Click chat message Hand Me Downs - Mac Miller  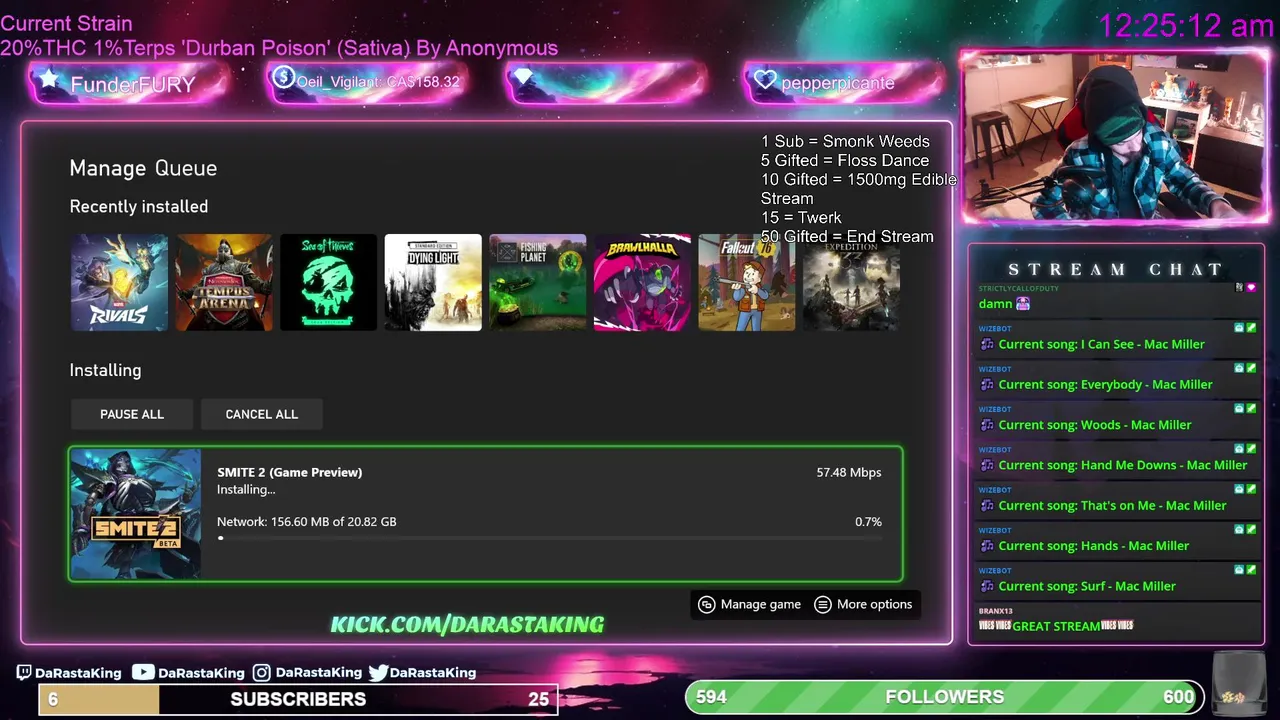pyautogui.click(x=1122, y=465)
